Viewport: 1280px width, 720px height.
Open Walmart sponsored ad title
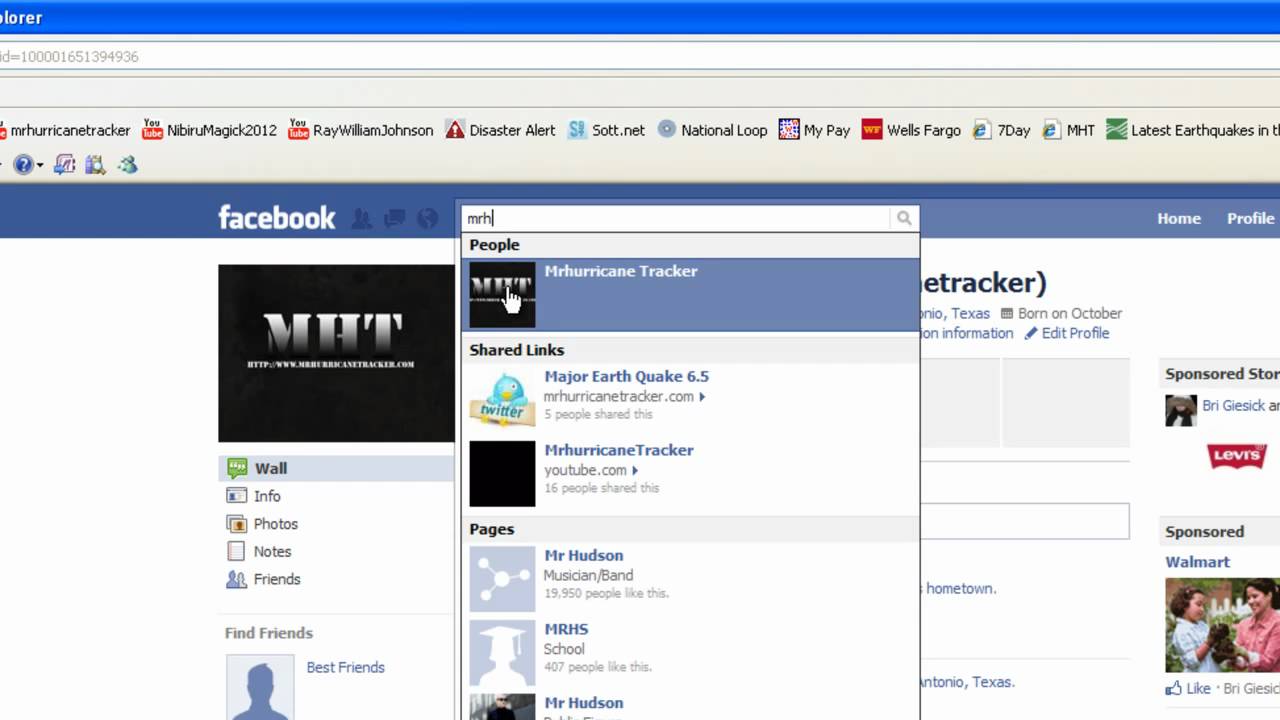point(1197,562)
